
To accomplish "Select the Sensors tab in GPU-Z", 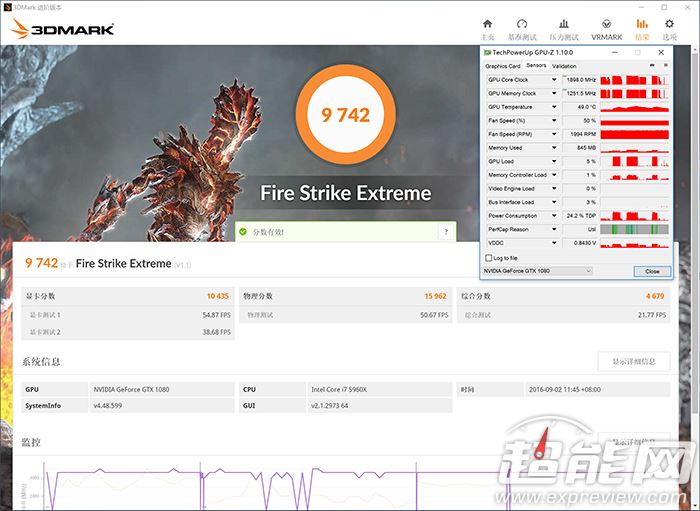I will click(536, 65).
